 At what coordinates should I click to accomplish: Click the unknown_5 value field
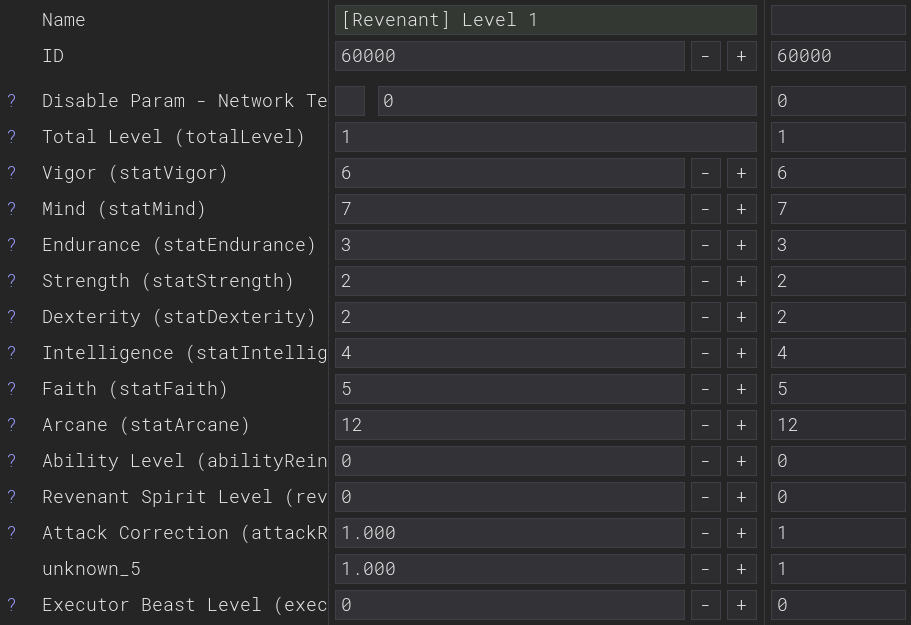coord(510,569)
